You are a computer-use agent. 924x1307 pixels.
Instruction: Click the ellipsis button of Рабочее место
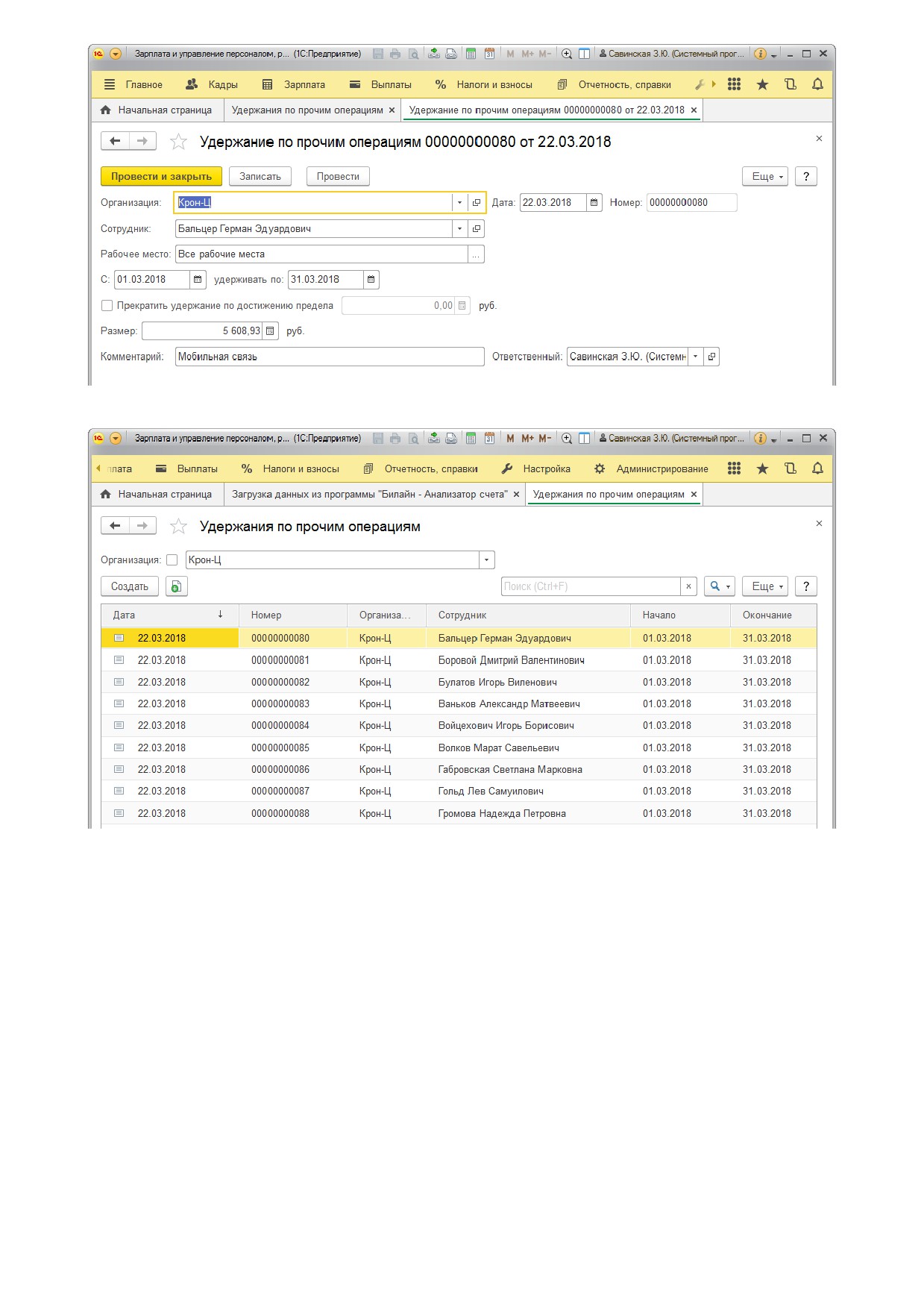click(x=476, y=254)
